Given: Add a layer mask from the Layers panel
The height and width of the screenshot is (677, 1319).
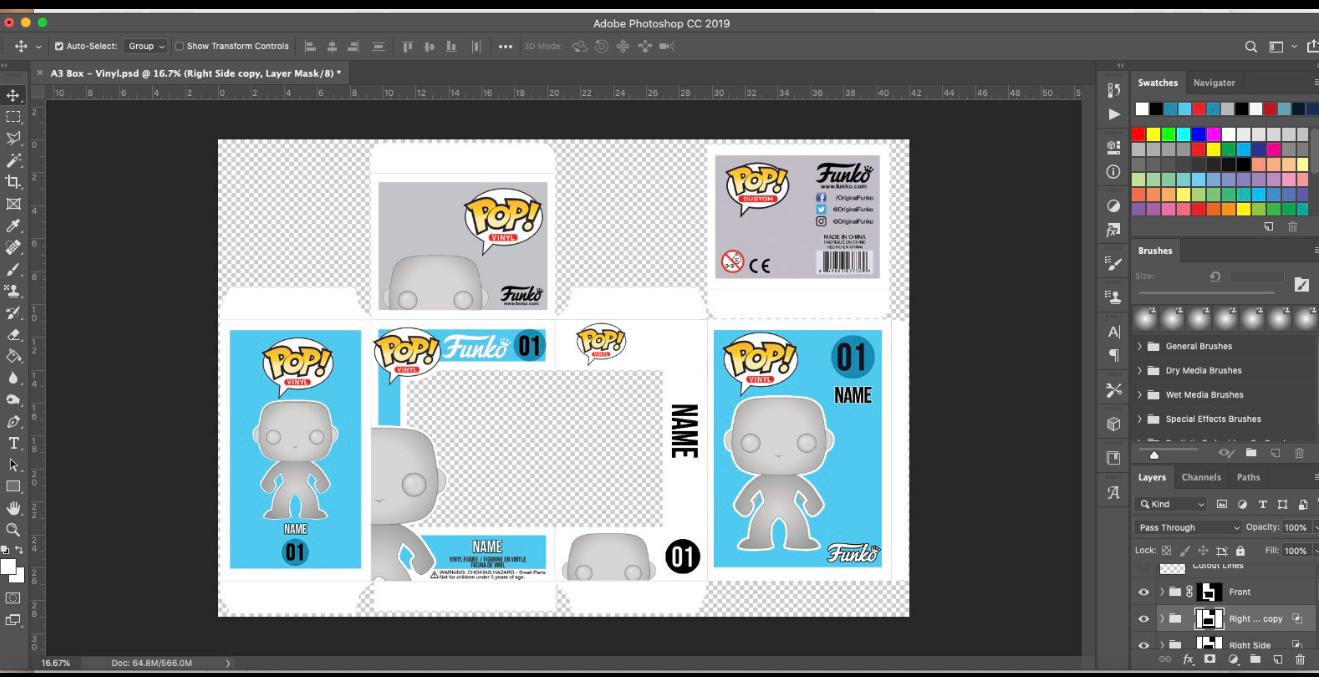Looking at the screenshot, I should (1210, 659).
